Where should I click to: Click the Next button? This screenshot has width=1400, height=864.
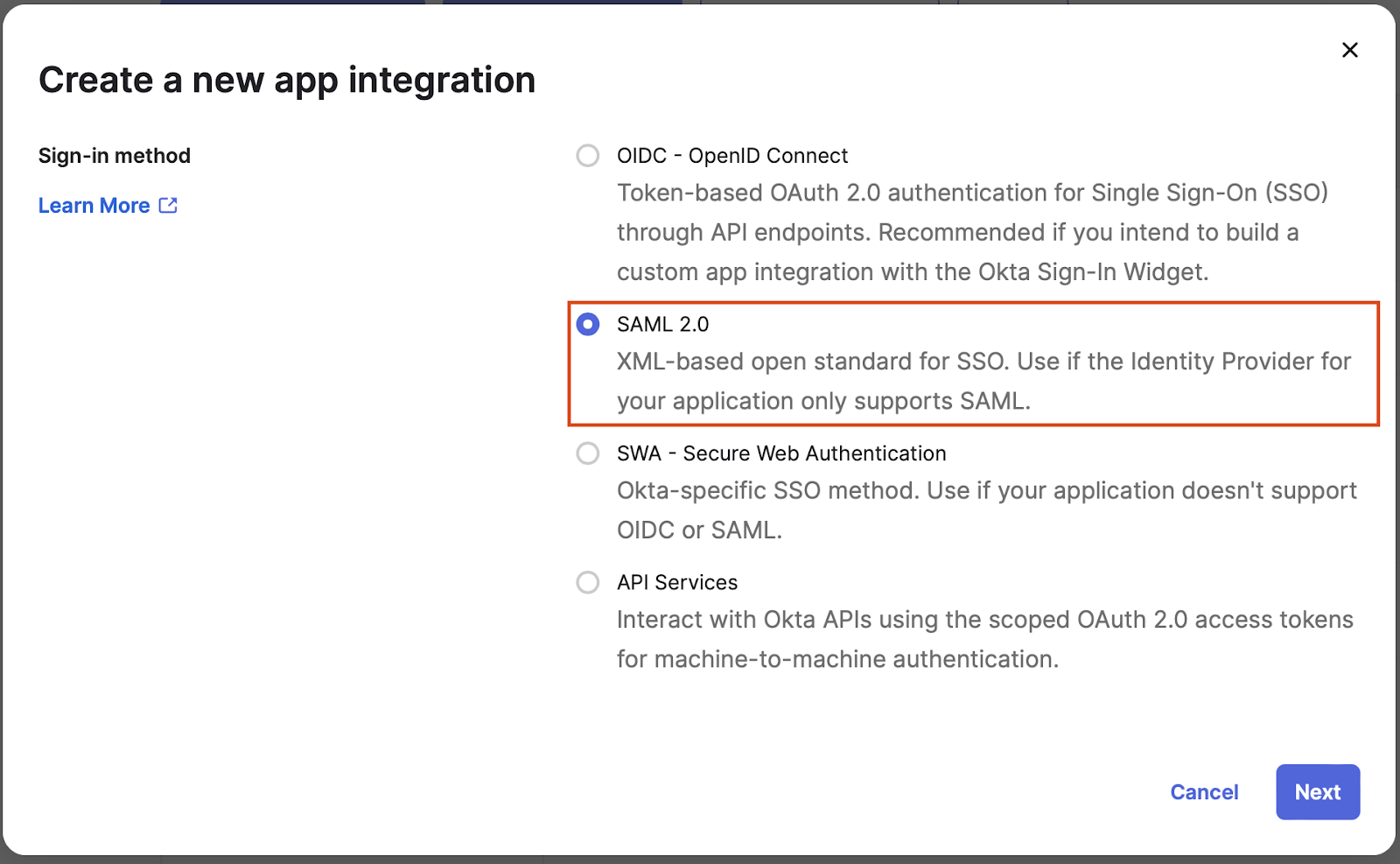1318,792
